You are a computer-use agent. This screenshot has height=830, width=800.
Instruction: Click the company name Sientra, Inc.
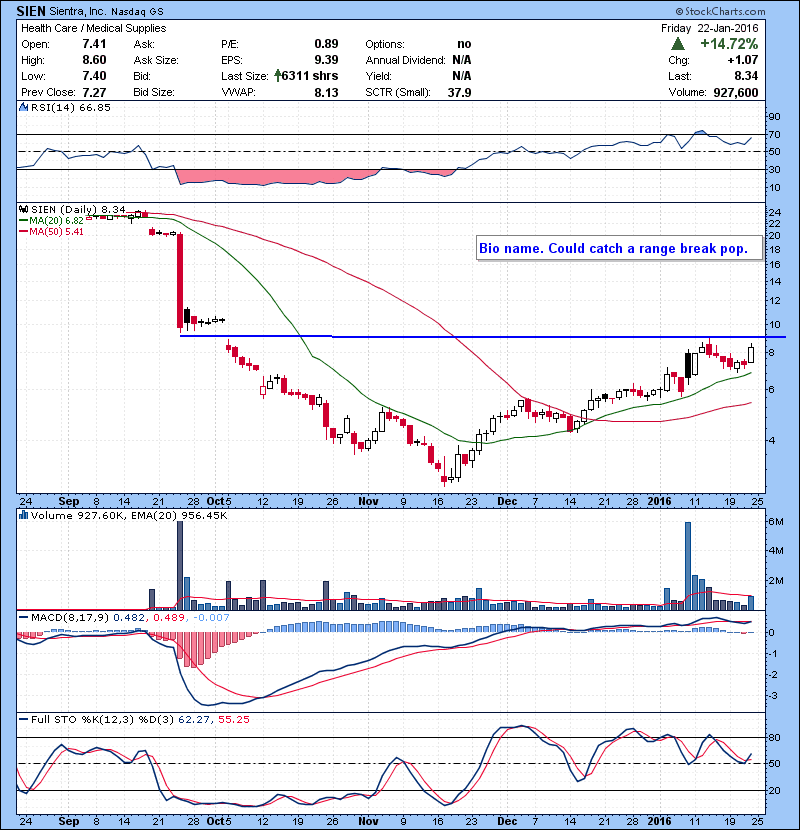click(77, 11)
